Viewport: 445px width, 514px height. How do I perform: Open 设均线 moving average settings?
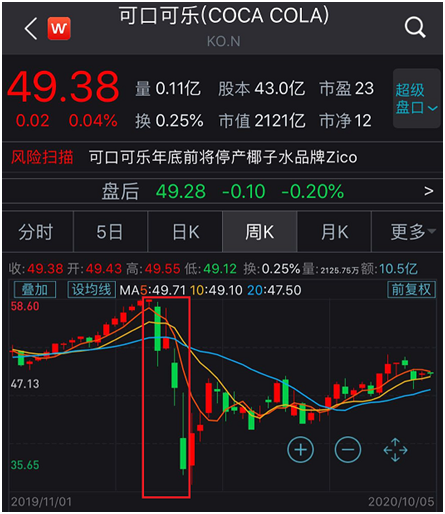(92, 290)
